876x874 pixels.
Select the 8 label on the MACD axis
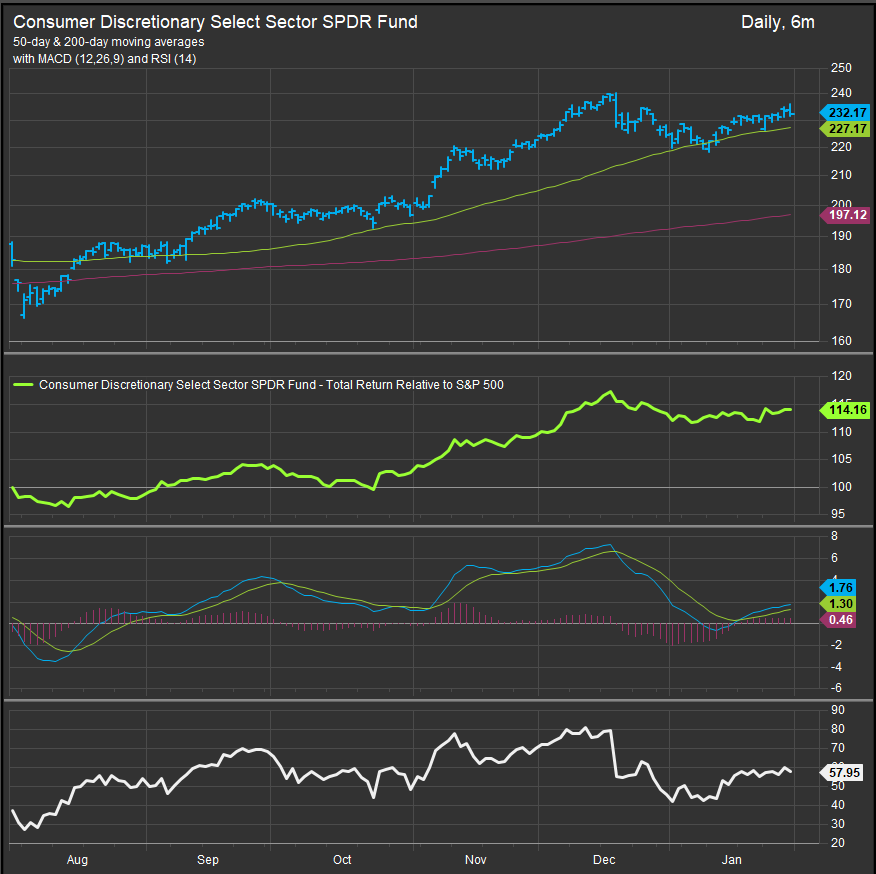[835, 535]
